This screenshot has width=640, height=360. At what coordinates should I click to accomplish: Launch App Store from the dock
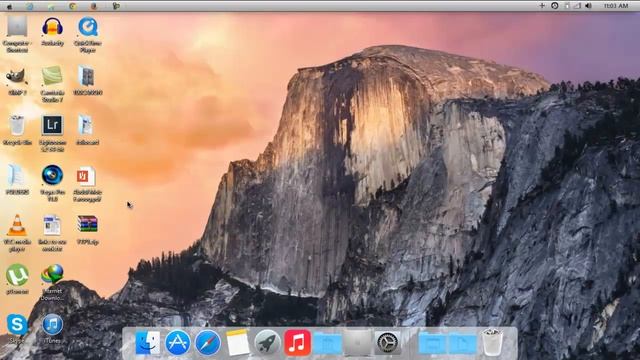178,342
